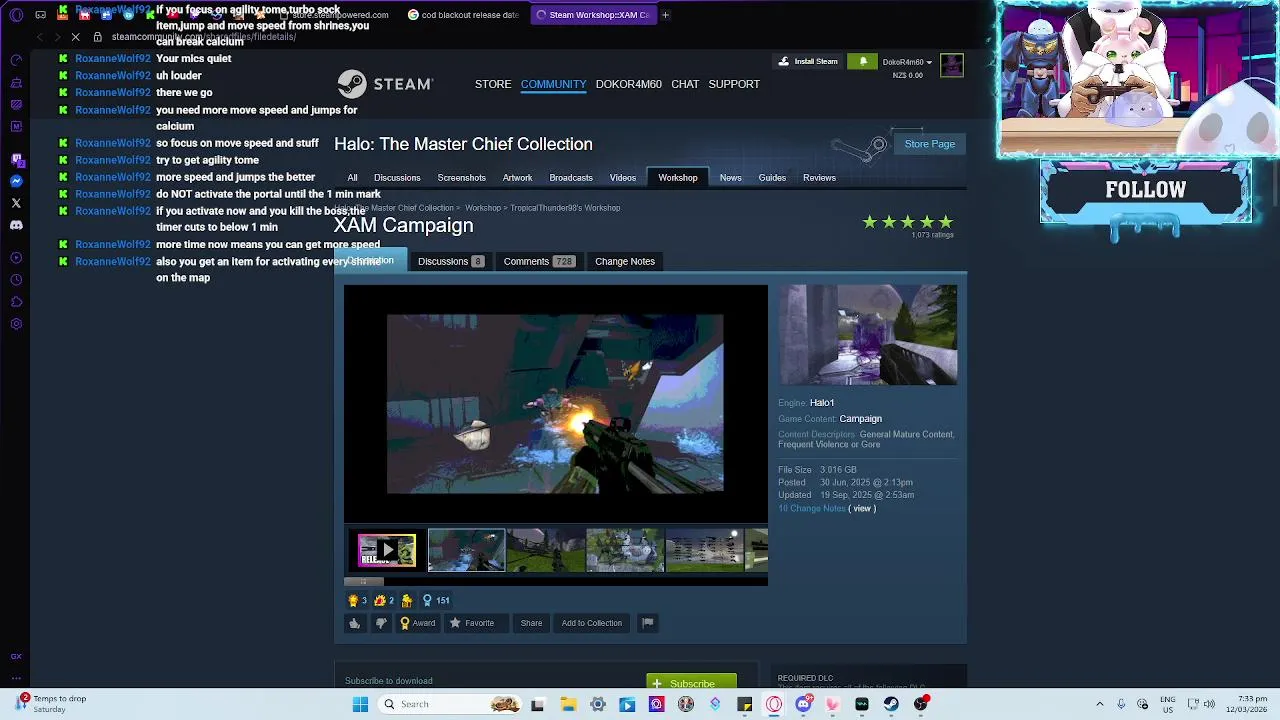Open the Share dialog
The width and height of the screenshot is (1280, 720).
531,623
